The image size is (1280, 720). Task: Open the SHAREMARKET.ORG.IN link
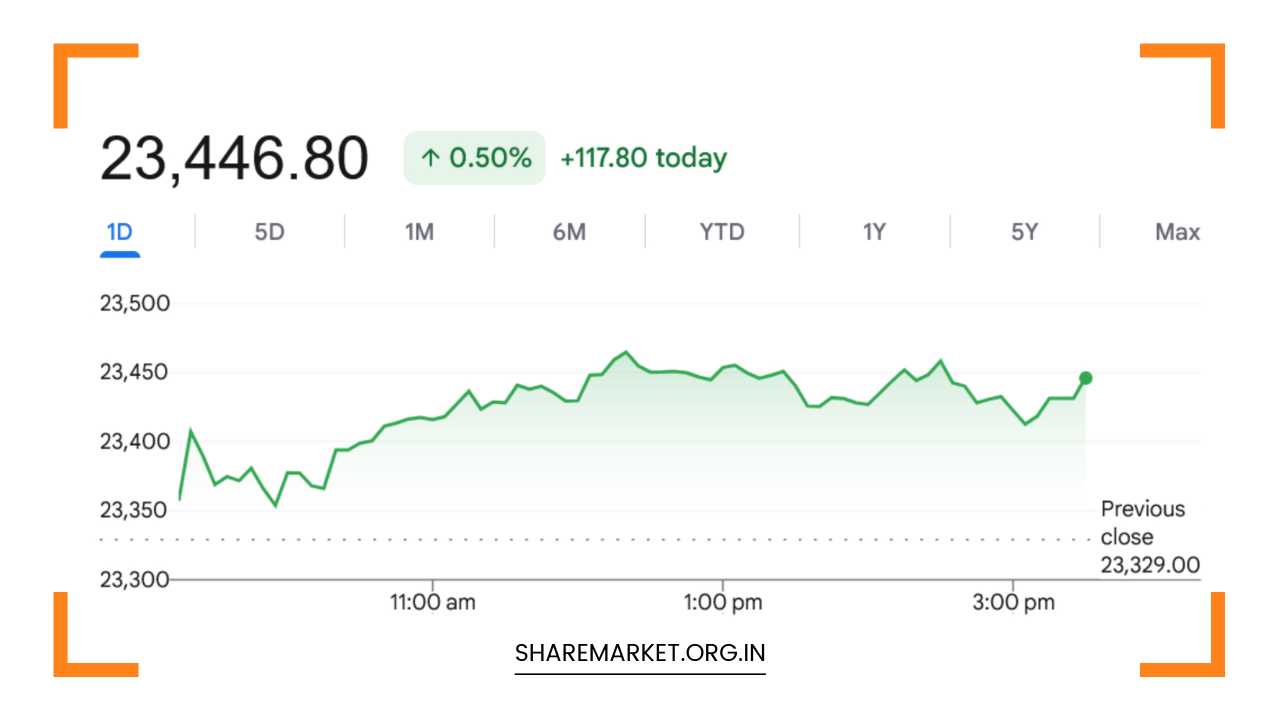click(640, 653)
